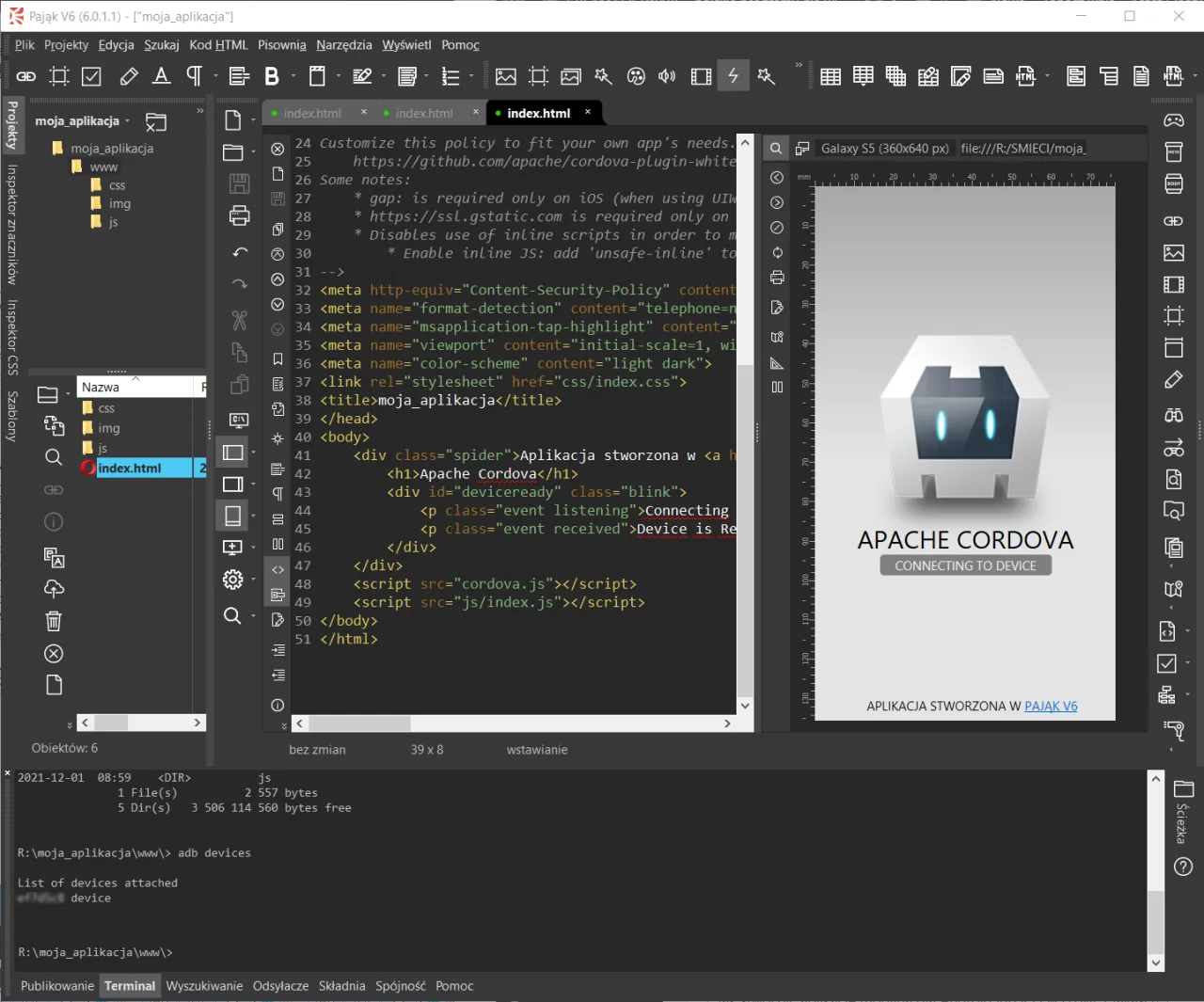This screenshot has width=1204, height=1002.
Task: Open dropdown arrow next to new file icon
Action: pyautogui.click(x=253, y=120)
